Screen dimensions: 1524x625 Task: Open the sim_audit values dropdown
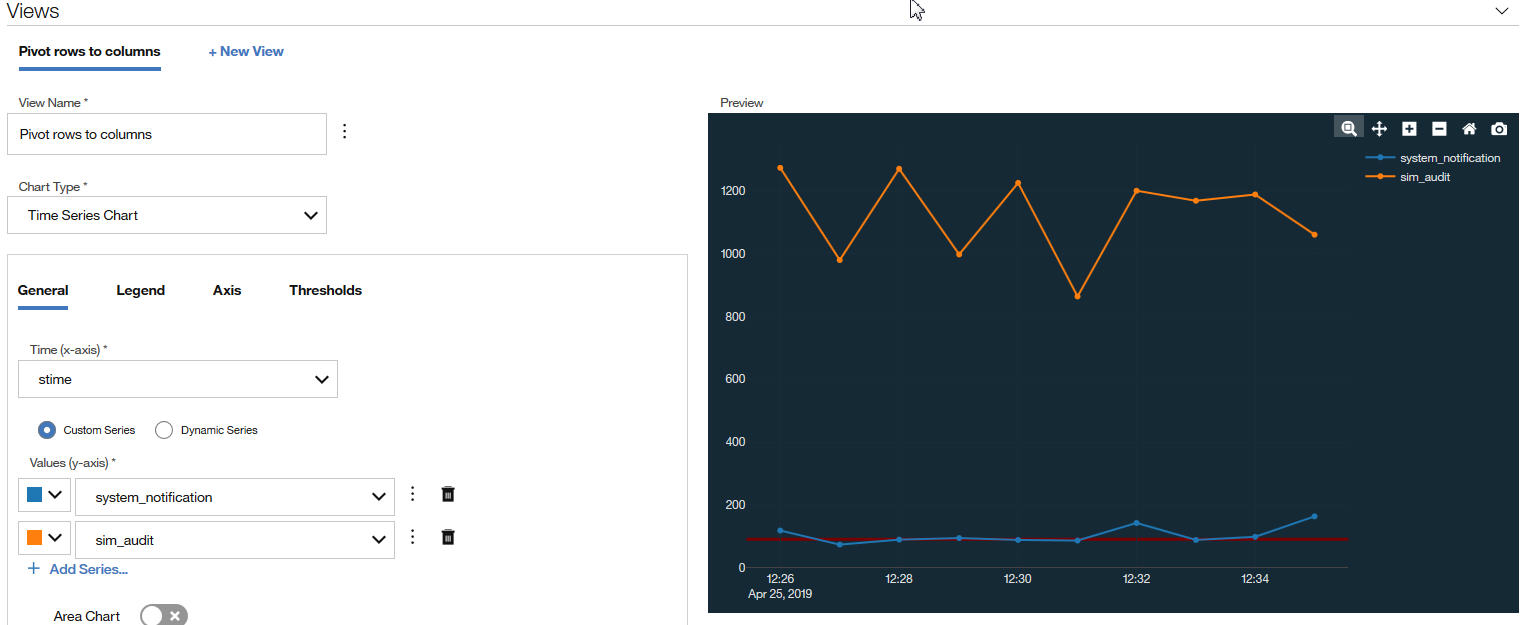tap(235, 540)
